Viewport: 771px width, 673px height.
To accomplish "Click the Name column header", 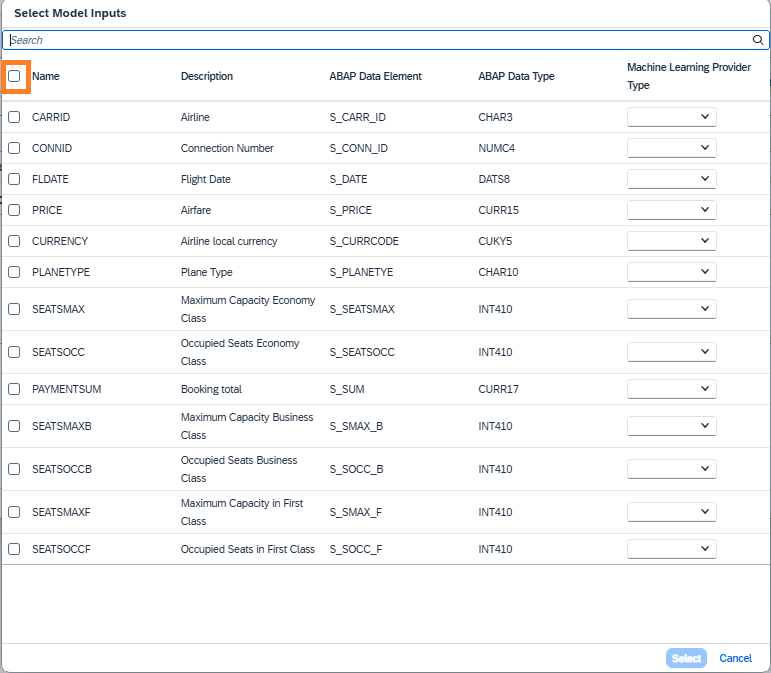I will click(46, 76).
